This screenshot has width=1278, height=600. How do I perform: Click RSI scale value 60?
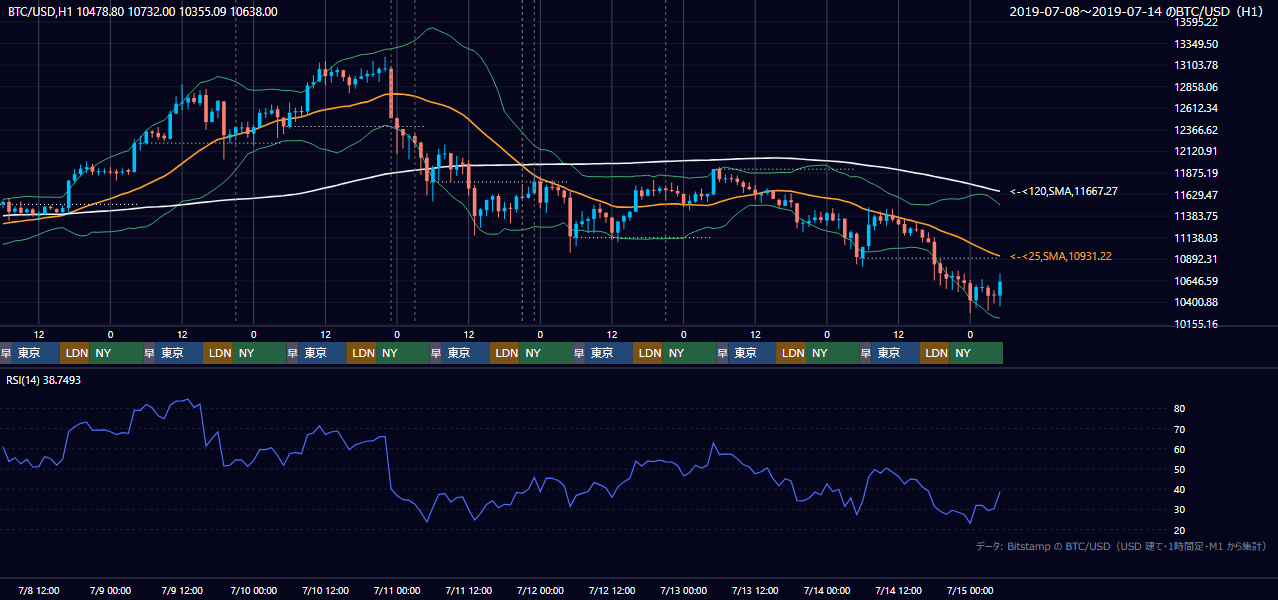[x=1180, y=449]
